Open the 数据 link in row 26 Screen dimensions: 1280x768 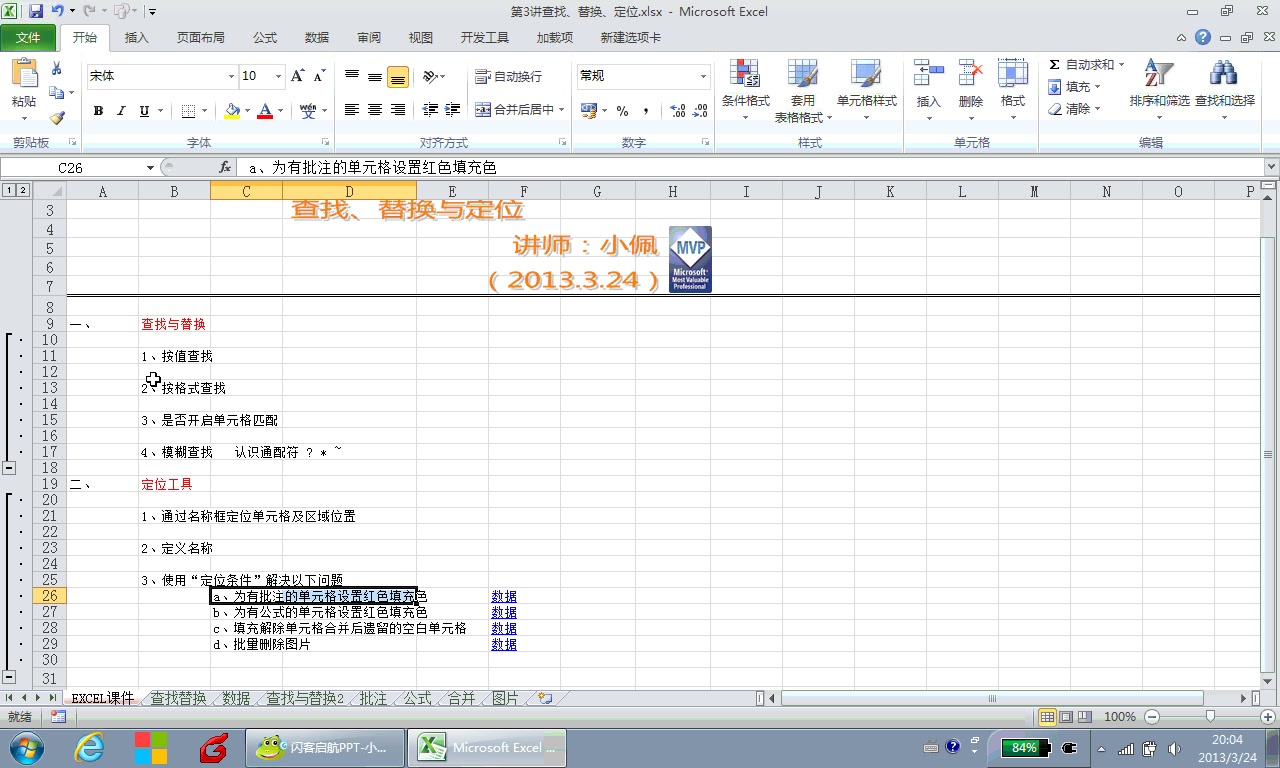504,596
